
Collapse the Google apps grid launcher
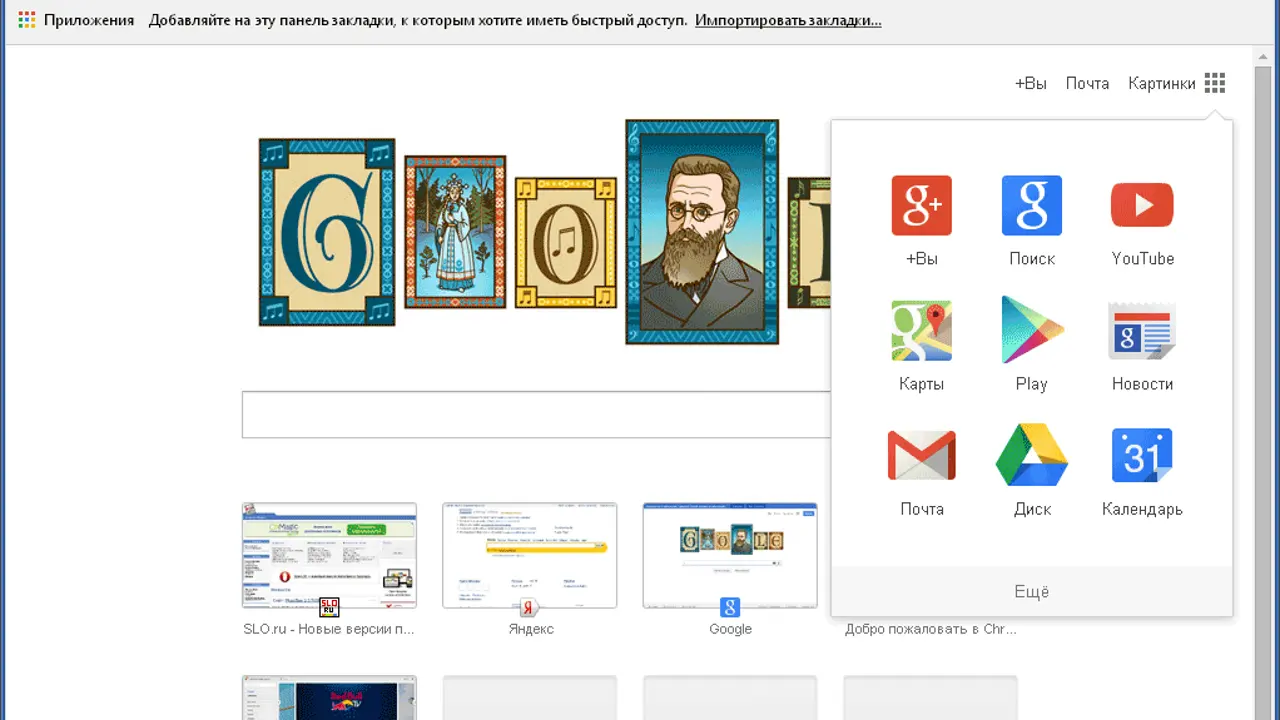coord(1214,83)
